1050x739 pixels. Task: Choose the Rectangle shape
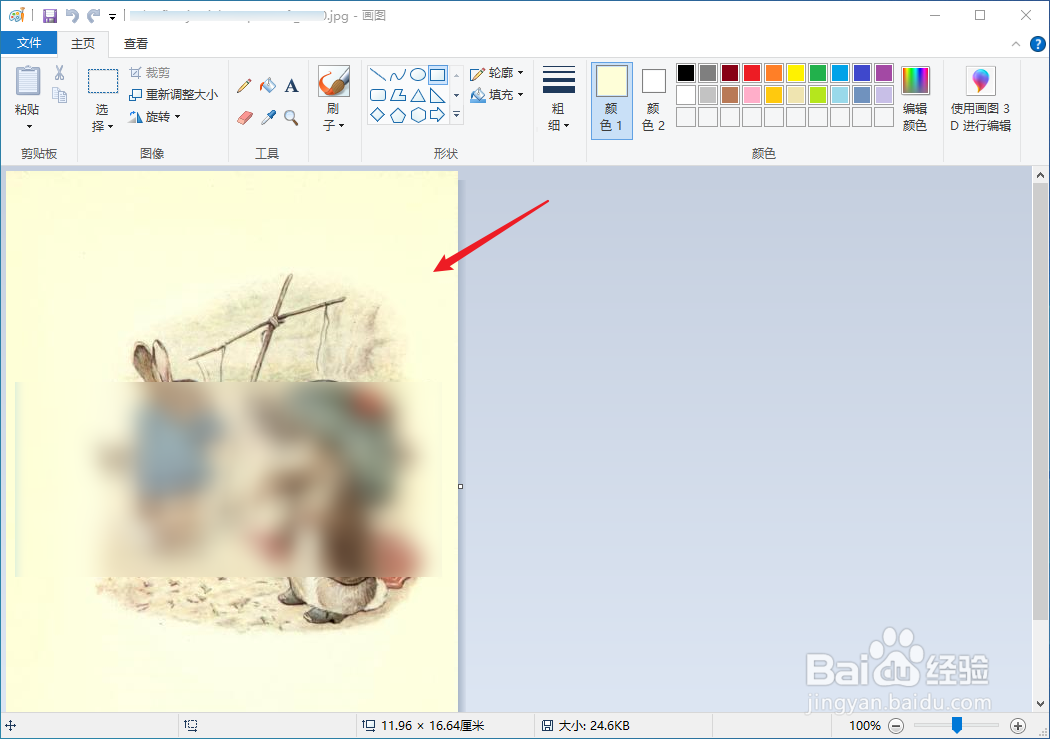pos(437,74)
